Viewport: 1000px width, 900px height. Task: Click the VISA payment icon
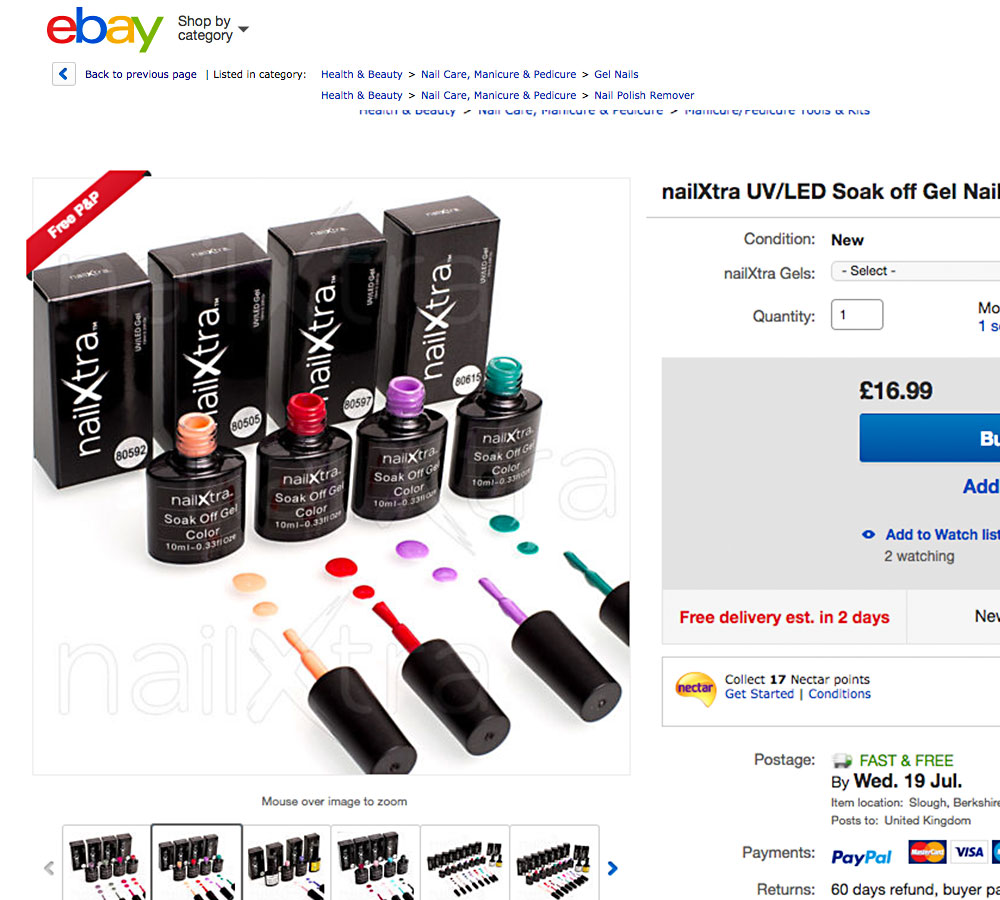pos(969,852)
